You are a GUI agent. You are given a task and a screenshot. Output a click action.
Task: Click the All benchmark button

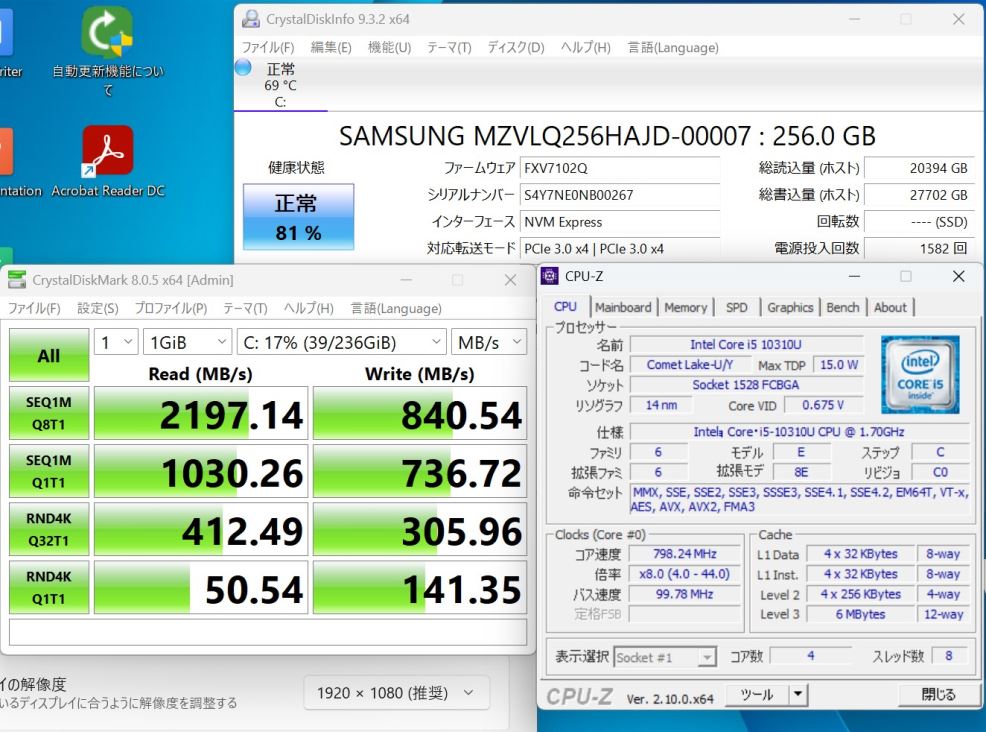click(x=48, y=356)
